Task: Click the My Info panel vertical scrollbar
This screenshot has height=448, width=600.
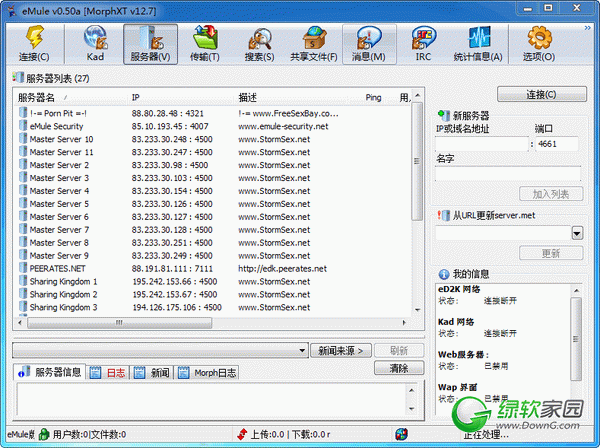Action: point(576,339)
